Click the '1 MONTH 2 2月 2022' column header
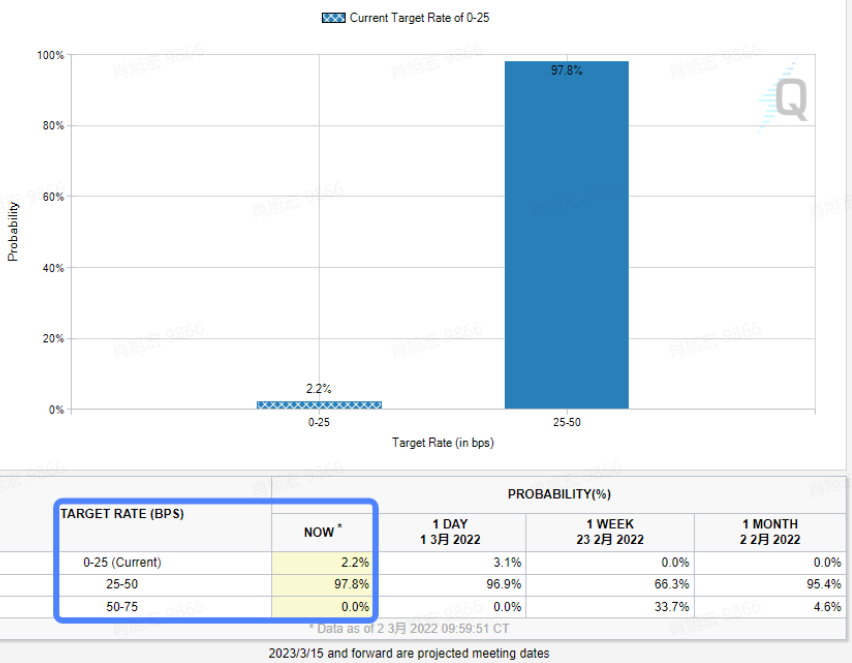 pyautogui.click(x=770, y=531)
